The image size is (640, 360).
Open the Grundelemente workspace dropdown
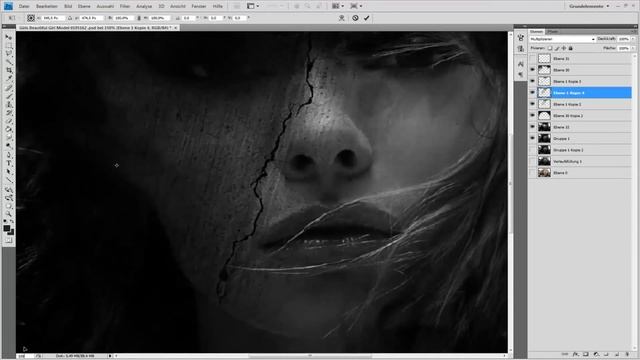pos(589,6)
